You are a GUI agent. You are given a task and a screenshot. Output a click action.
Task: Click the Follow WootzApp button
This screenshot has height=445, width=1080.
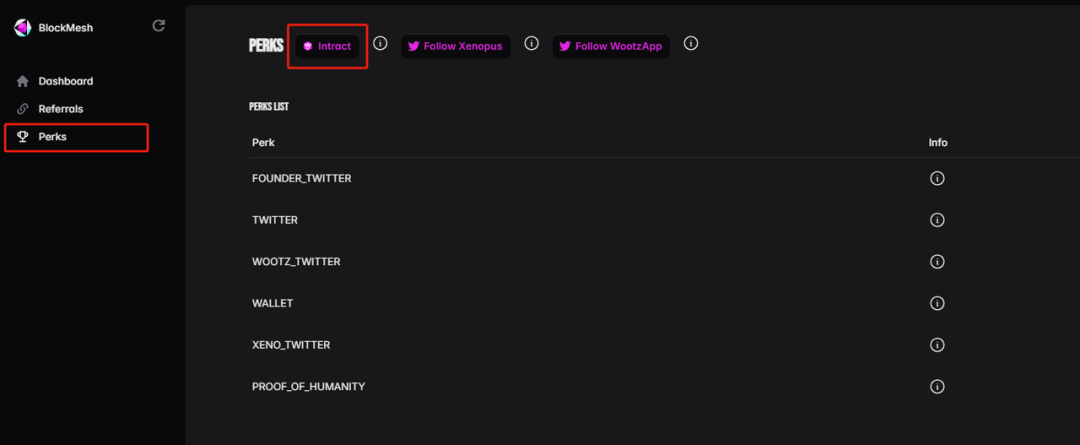(611, 47)
